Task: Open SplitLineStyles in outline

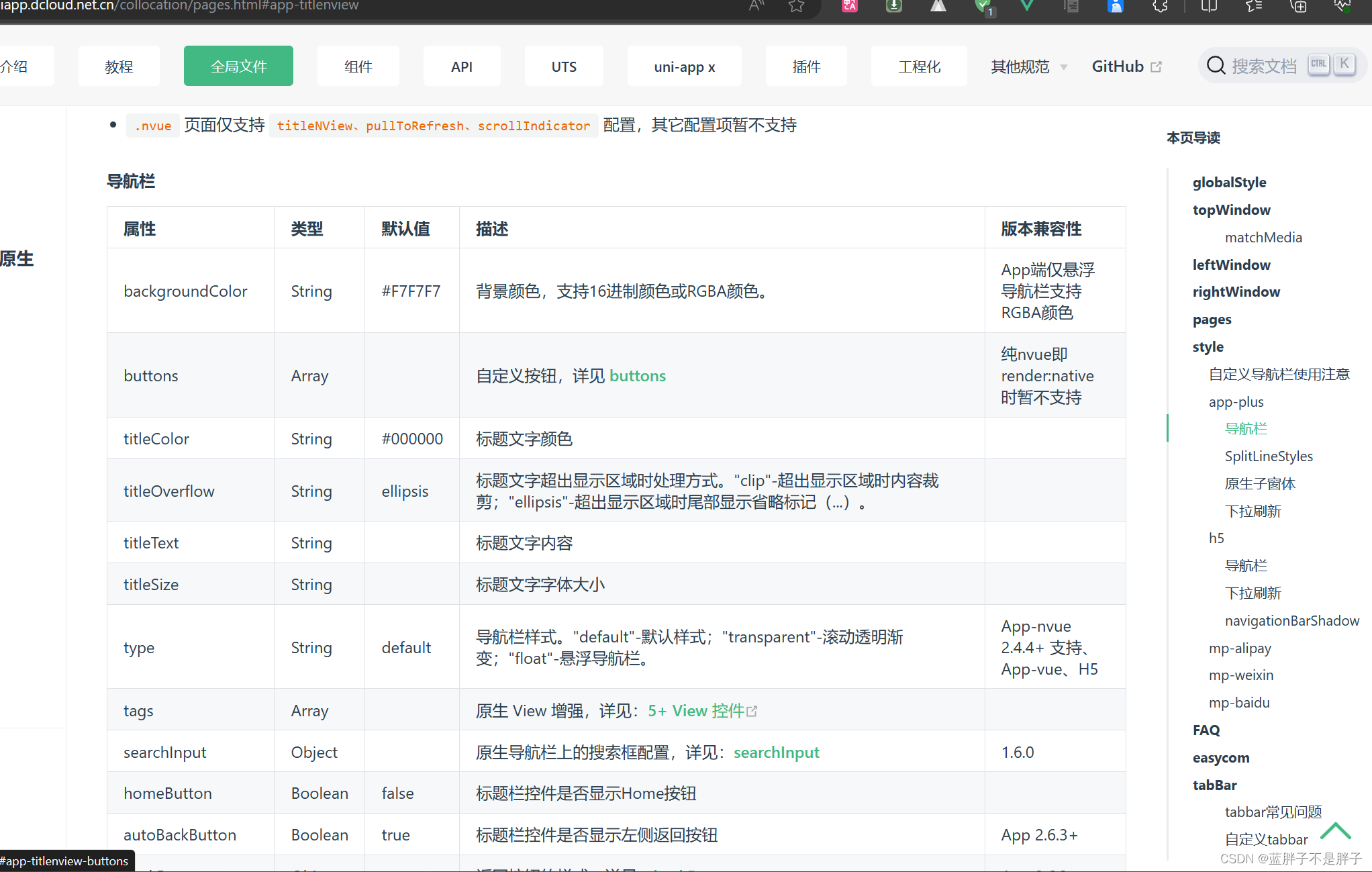Action: 1269,456
